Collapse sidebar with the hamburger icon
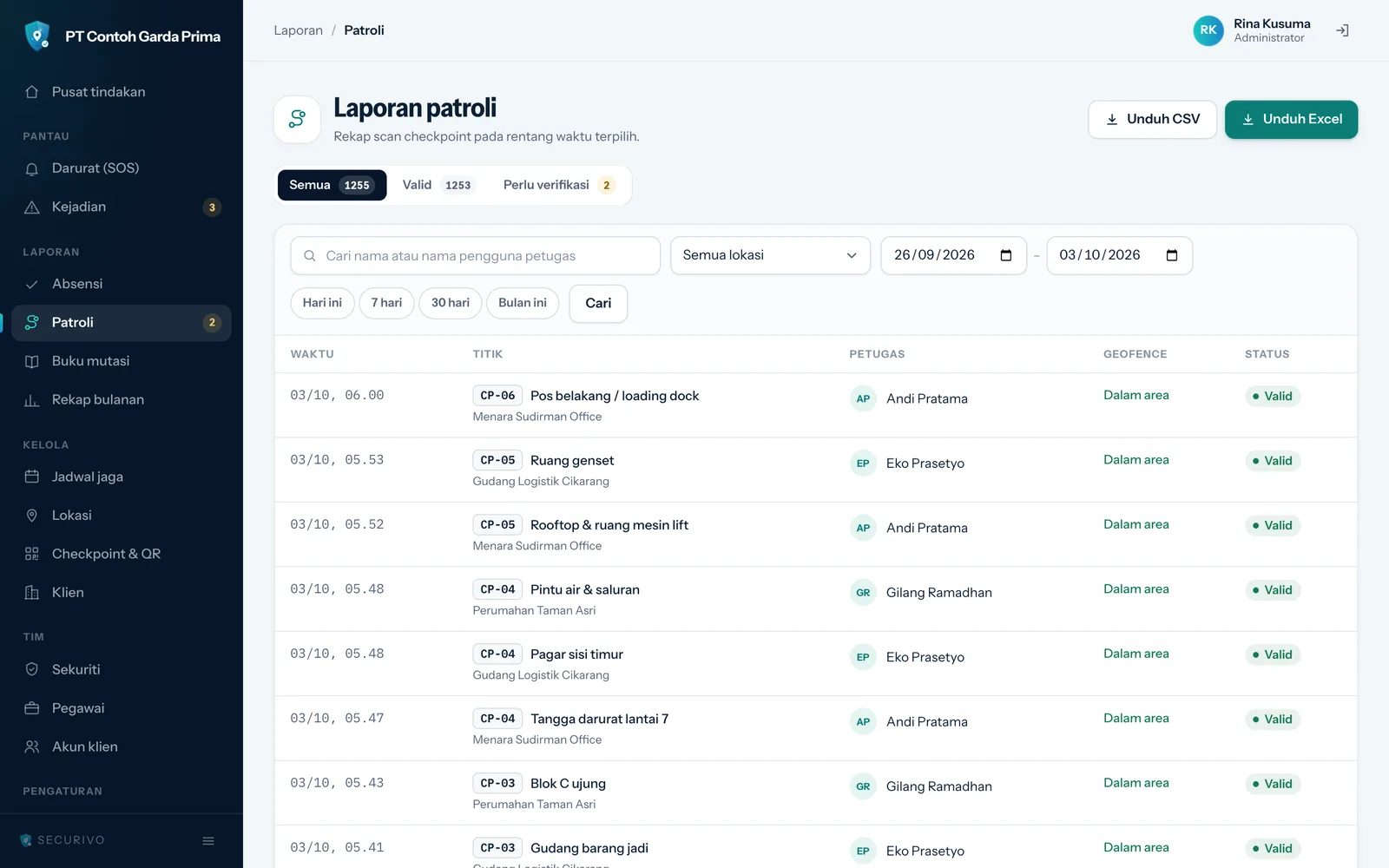Screen dimensions: 1389x868 tap(208, 840)
